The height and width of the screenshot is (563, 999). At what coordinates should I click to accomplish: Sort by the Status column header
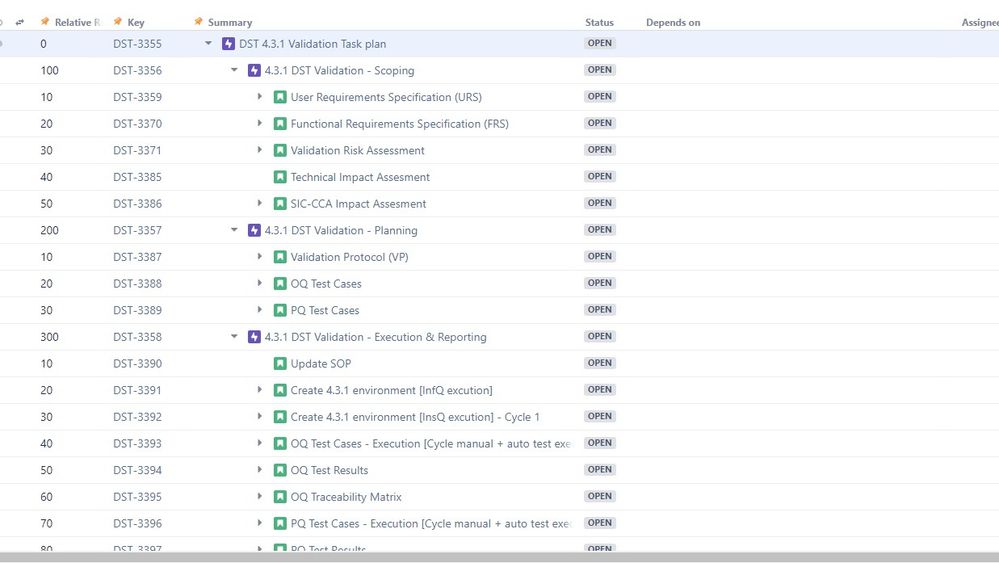(600, 22)
